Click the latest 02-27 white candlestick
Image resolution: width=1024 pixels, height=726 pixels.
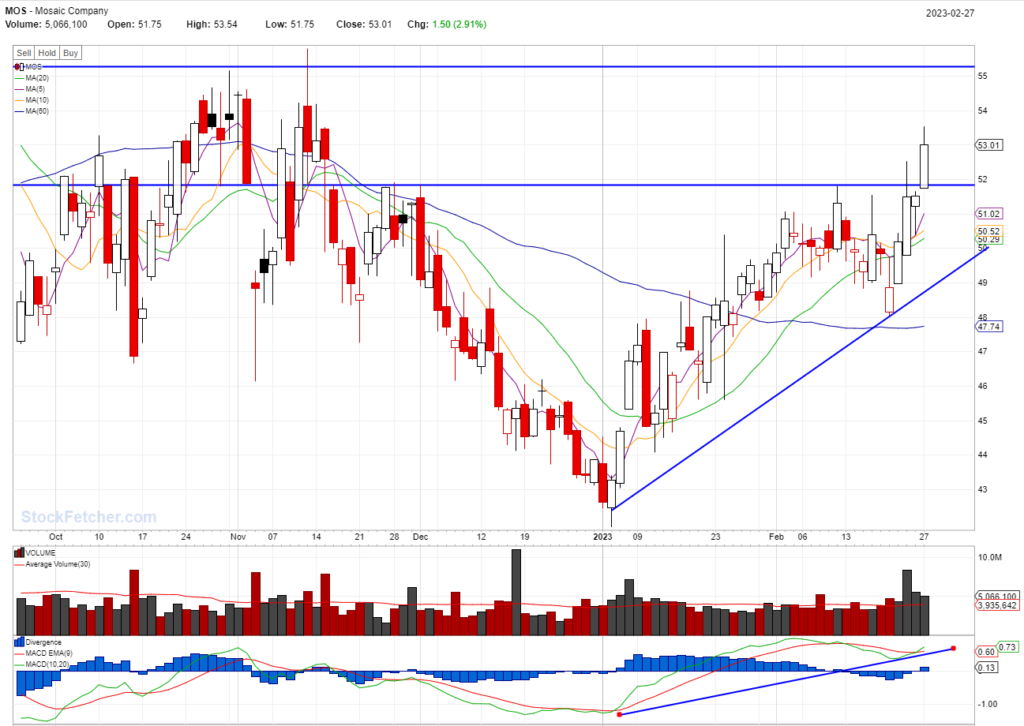[924, 166]
